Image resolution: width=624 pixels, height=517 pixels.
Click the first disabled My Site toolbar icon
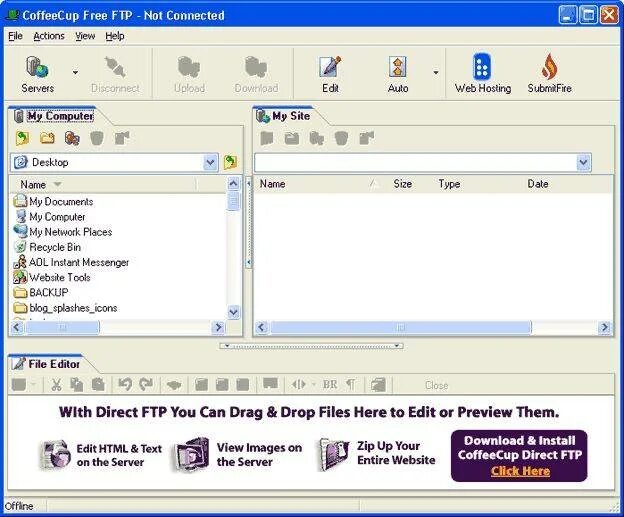pyautogui.click(x=267, y=138)
